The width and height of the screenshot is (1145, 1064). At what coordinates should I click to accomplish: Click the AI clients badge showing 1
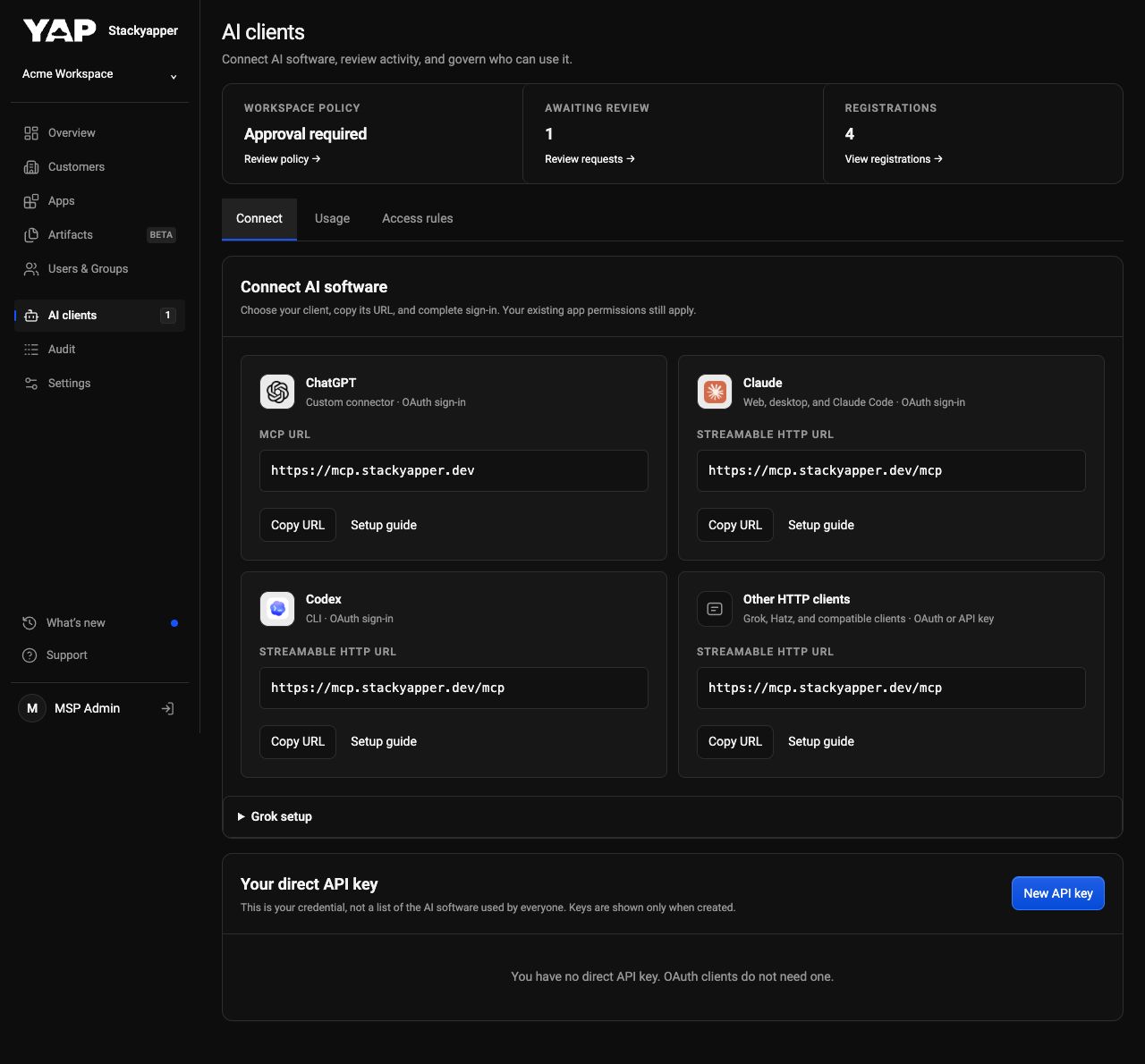167,316
